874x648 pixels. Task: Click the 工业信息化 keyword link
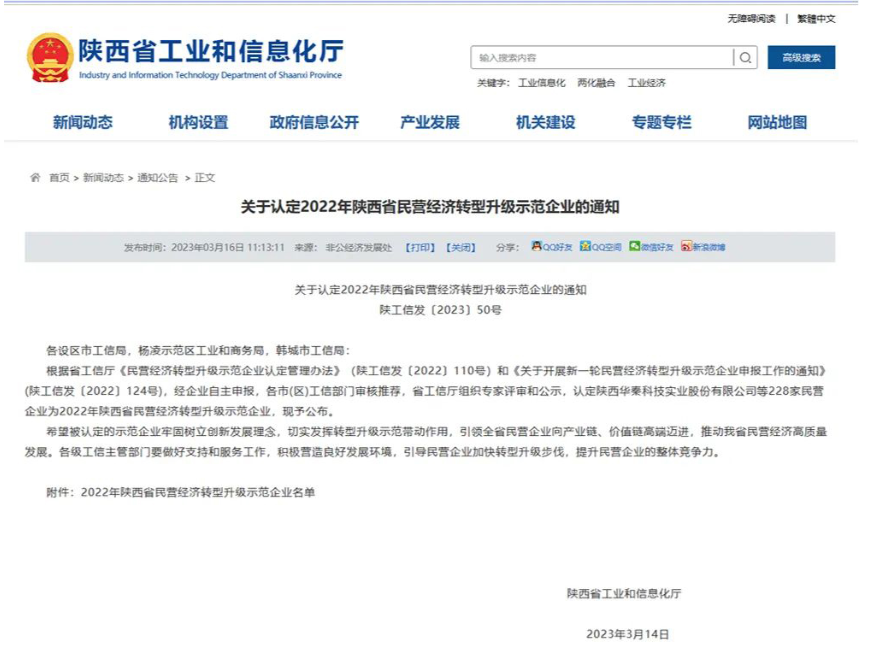[x=542, y=83]
